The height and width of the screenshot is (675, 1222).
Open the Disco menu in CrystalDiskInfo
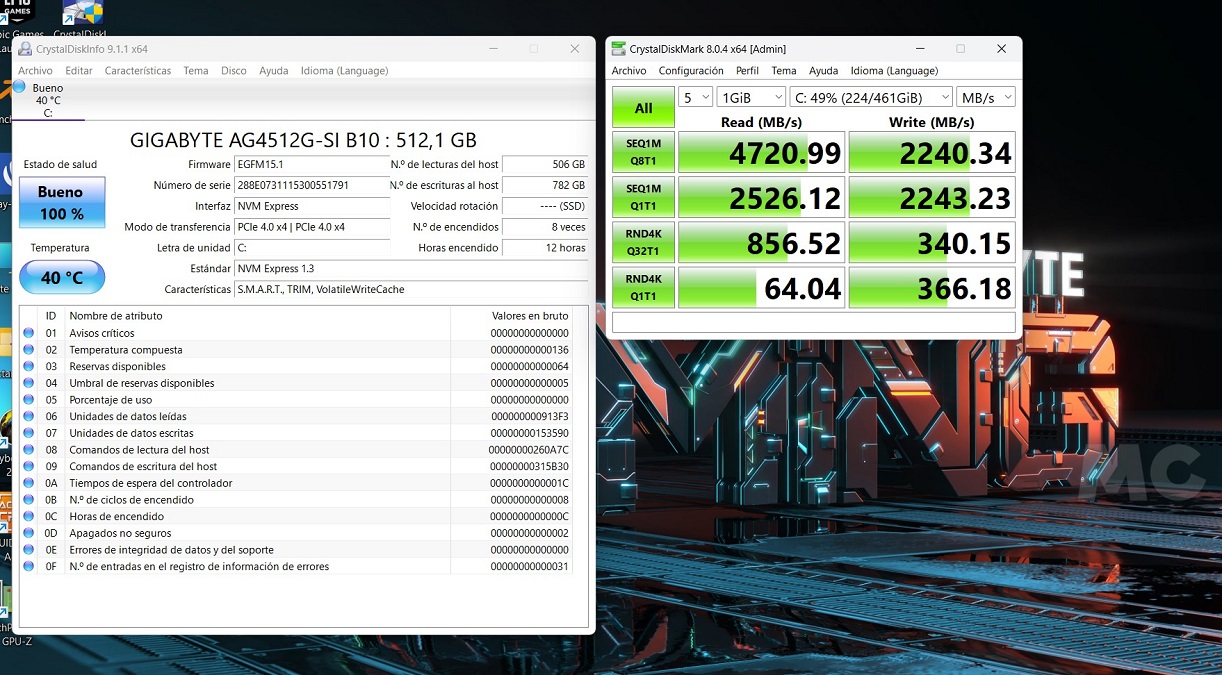pyautogui.click(x=233, y=71)
